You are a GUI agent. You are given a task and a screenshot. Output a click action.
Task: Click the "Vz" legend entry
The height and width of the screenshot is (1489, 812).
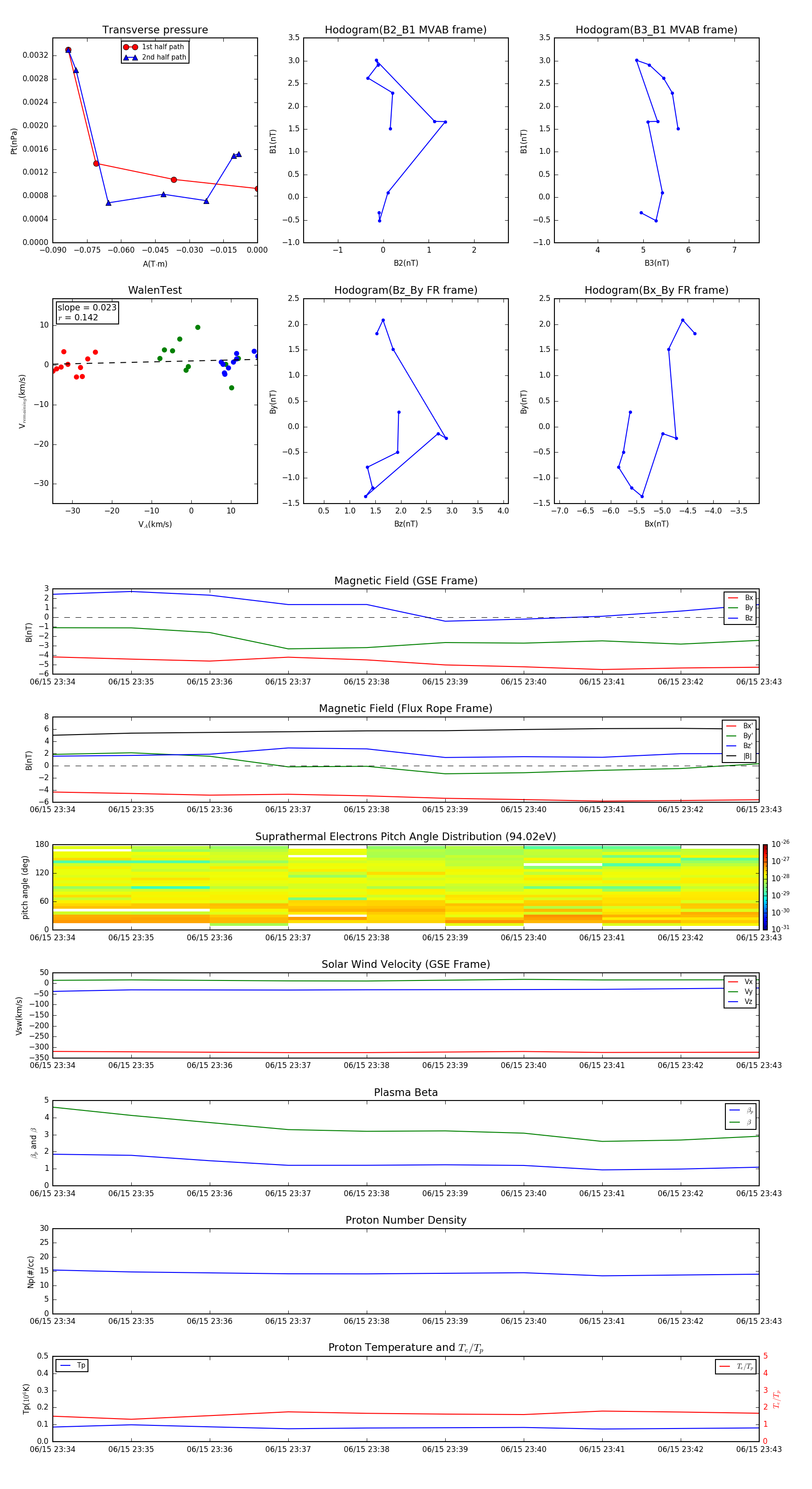coord(740,1002)
